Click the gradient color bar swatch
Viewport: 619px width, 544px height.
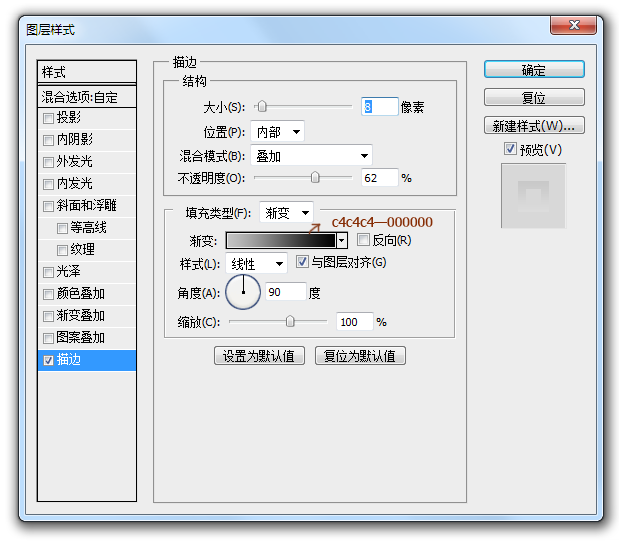(x=280, y=241)
